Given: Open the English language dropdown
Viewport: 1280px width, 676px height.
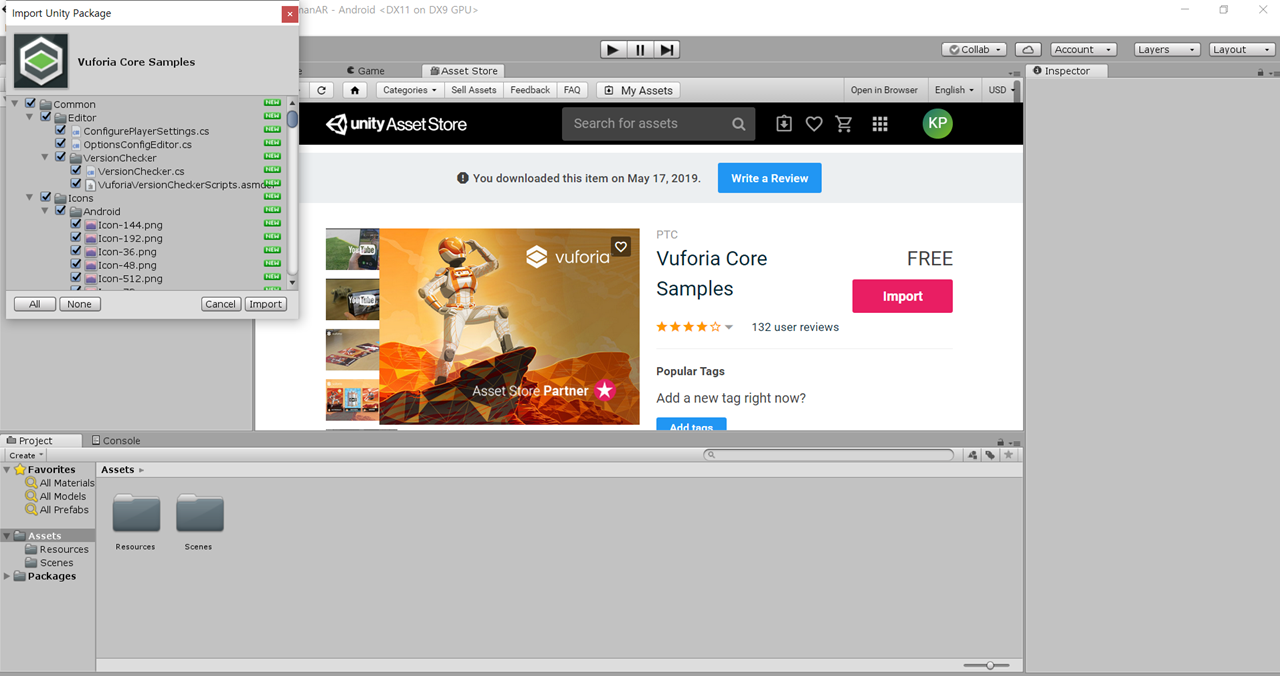Looking at the screenshot, I should point(954,90).
